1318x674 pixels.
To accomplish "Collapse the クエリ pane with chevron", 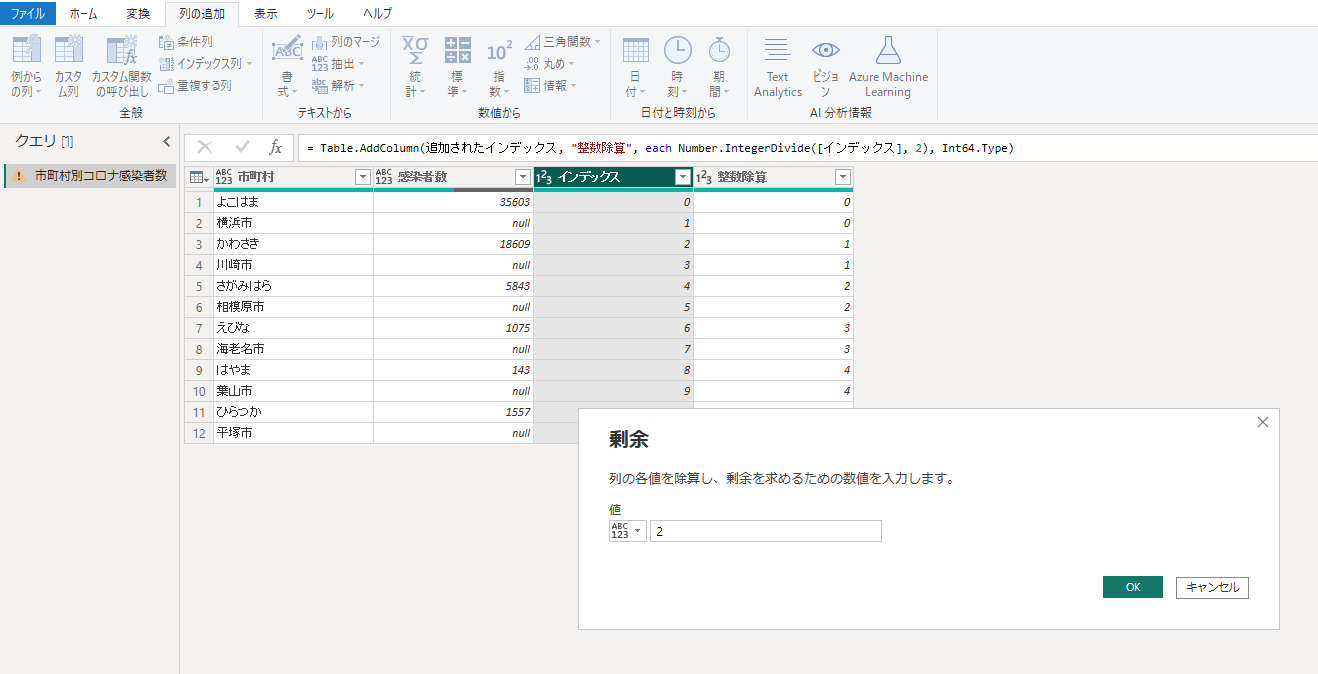I will [x=167, y=141].
